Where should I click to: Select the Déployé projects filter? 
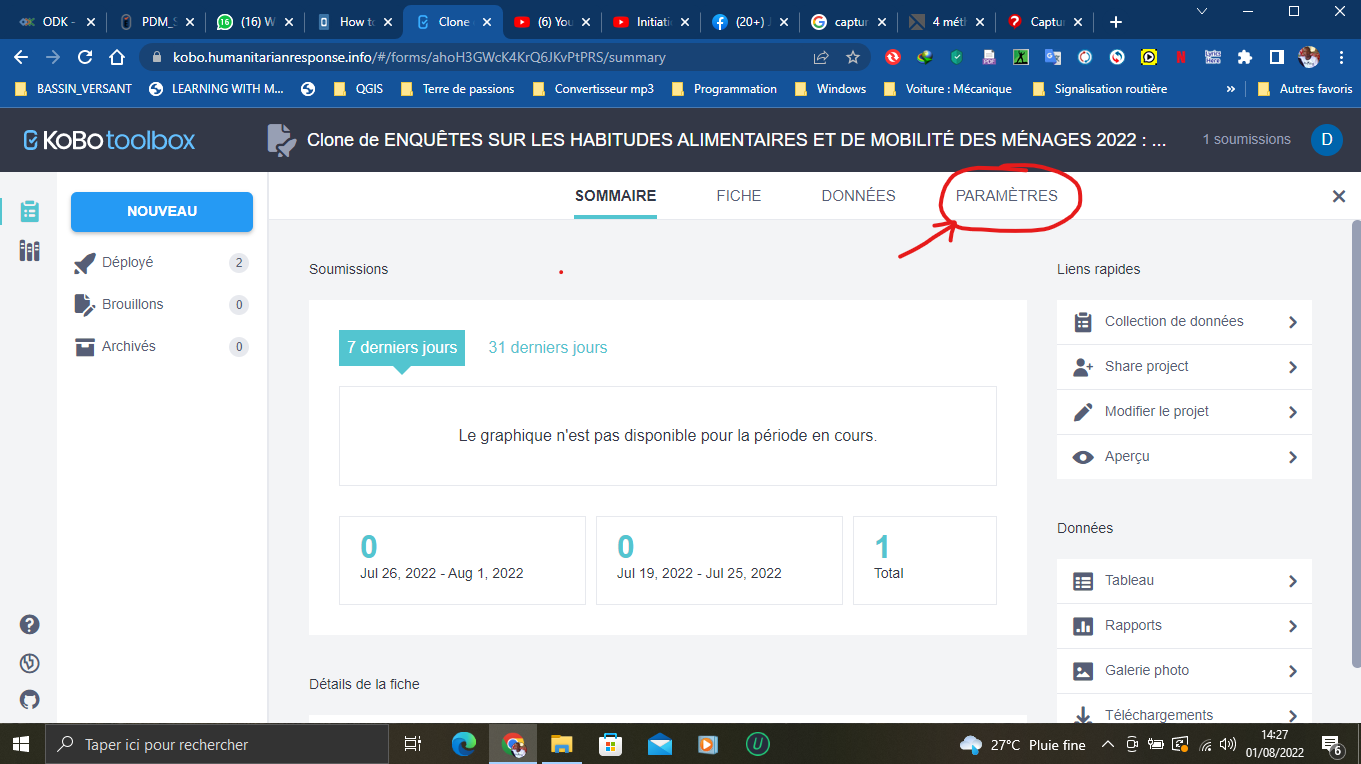[128, 263]
